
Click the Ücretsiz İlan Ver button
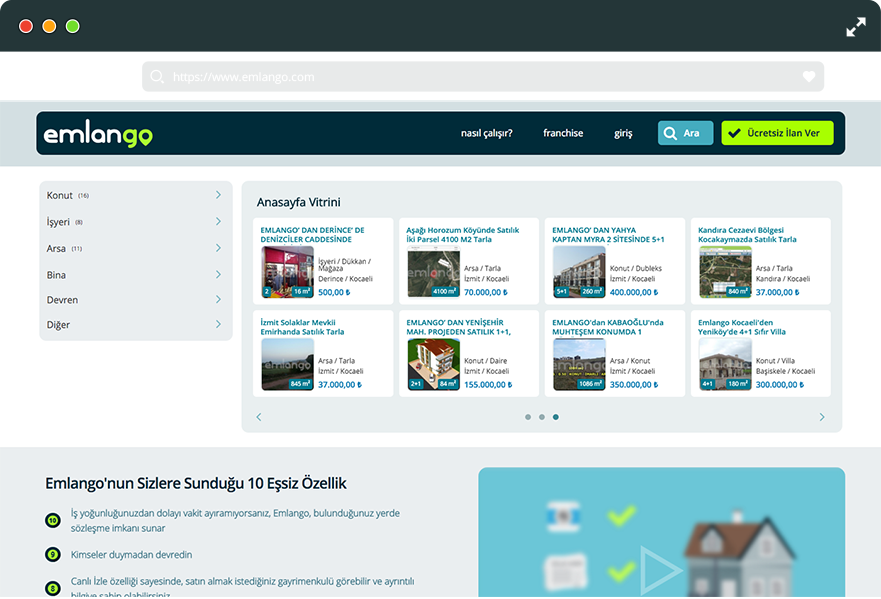[778, 133]
